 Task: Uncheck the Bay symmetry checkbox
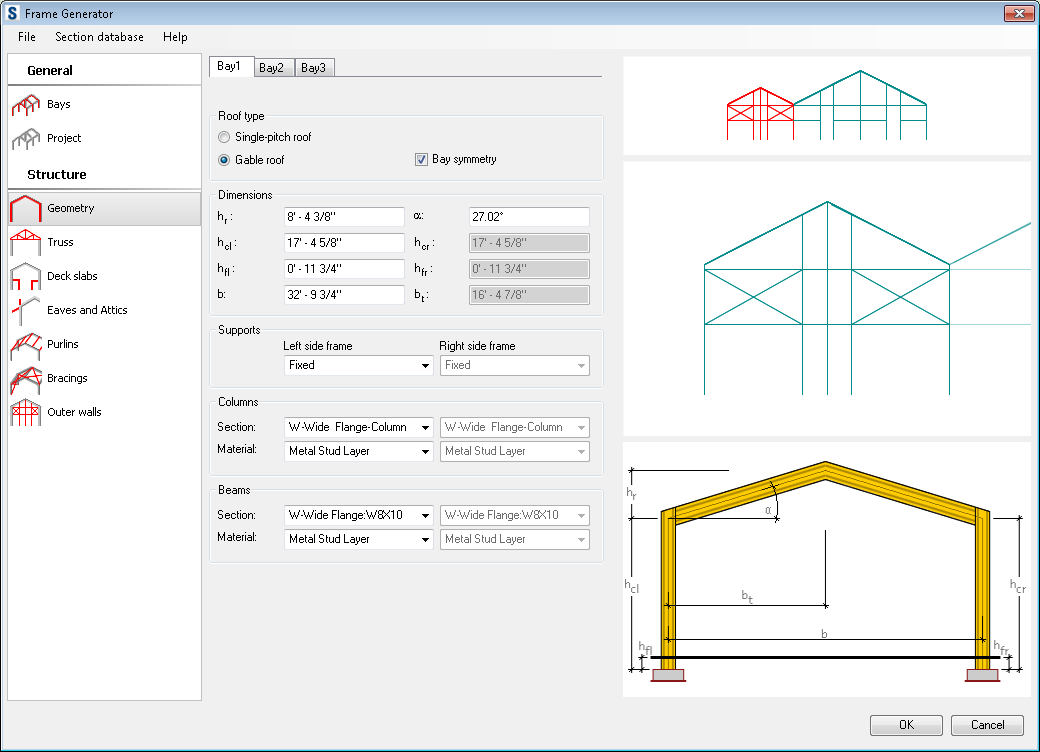pyautogui.click(x=421, y=159)
